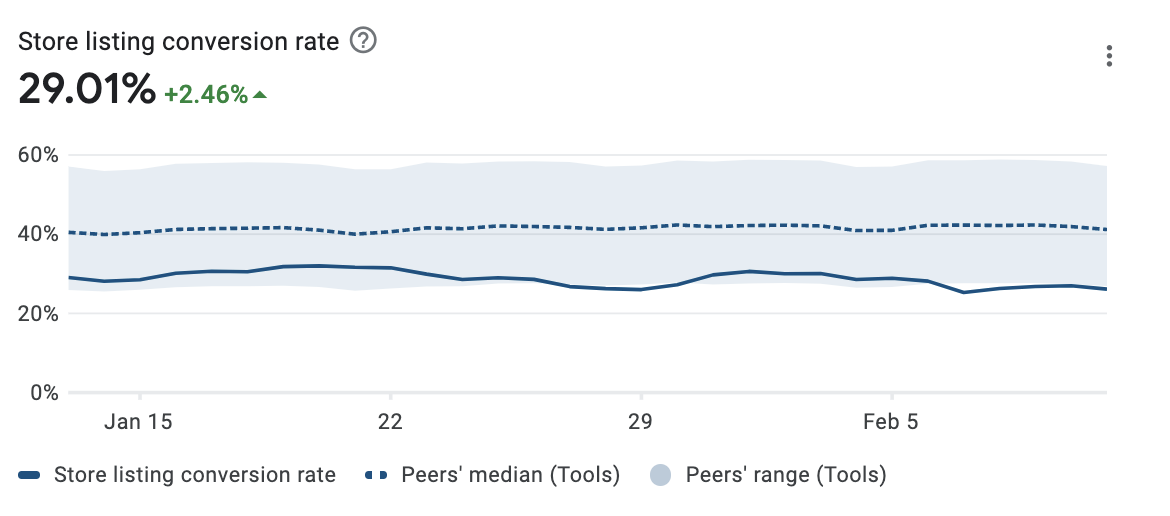Click the 0% y-axis label
The image size is (1170, 516).
point(44,392)
